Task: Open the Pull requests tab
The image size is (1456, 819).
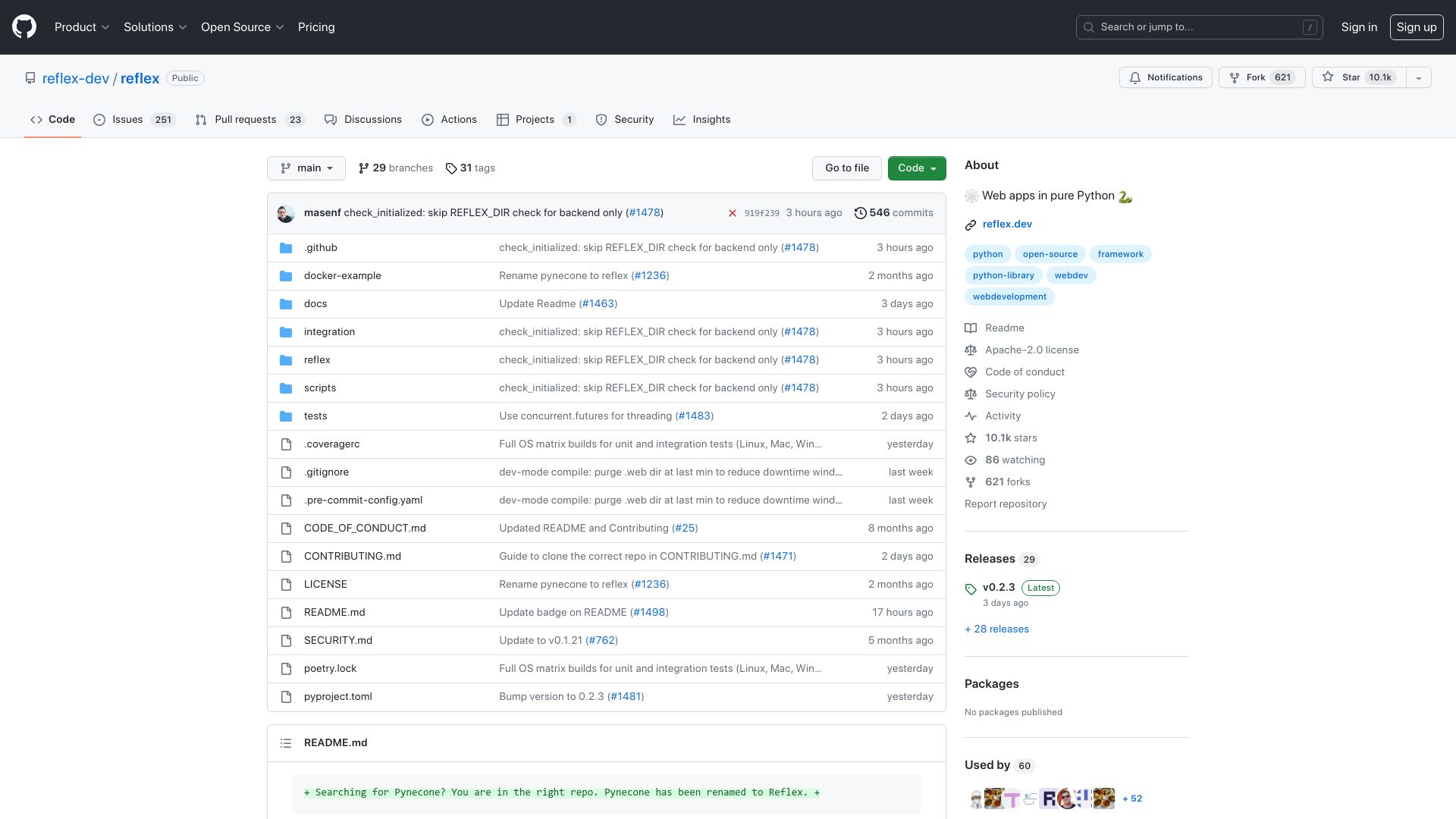Action: 249,120
